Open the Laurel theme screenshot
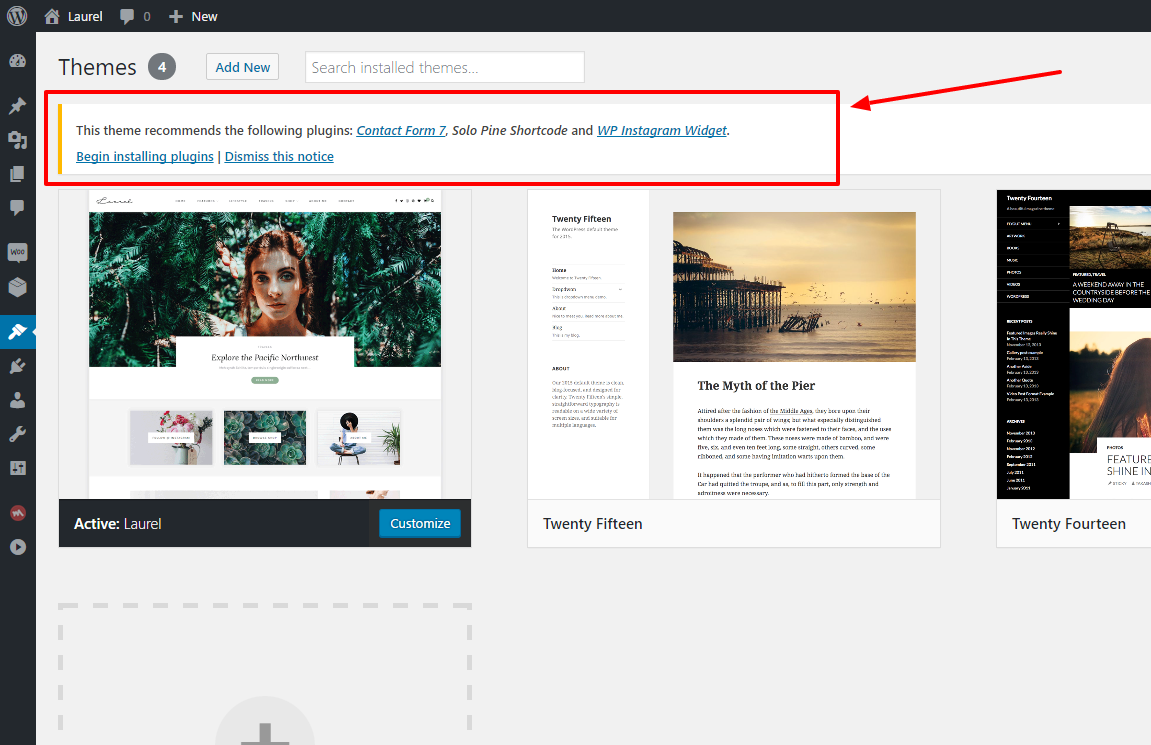Image resolution: width=1151 pixels, height=745 pixels. pyautogui.click(x=265, y=344)
